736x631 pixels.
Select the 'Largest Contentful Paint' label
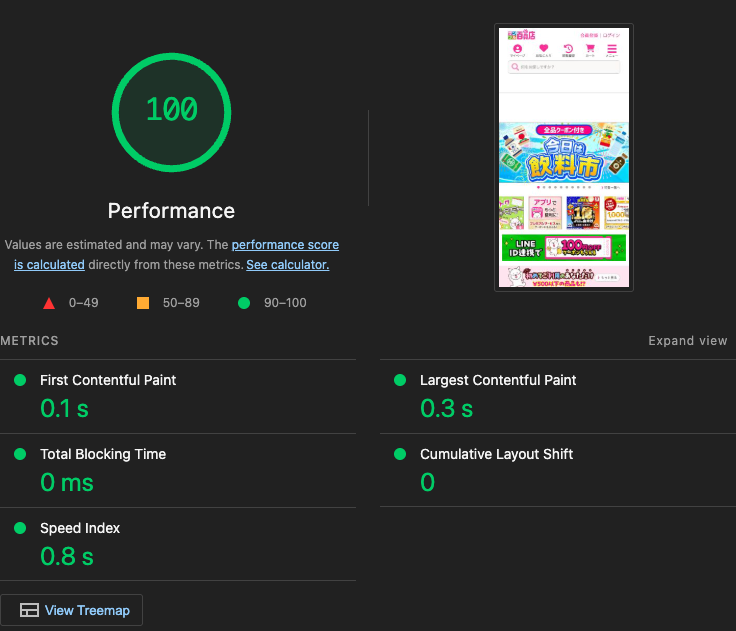(498, 380)
